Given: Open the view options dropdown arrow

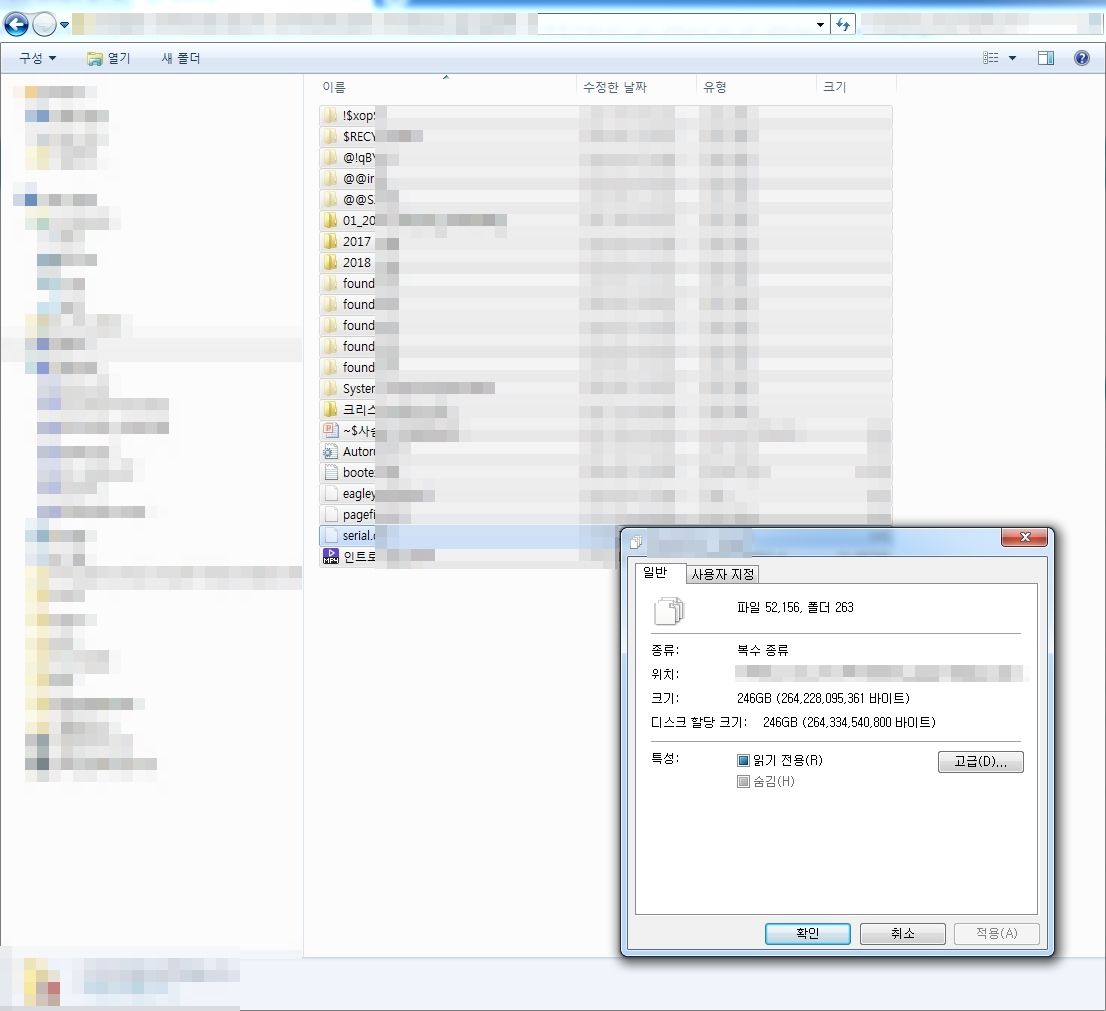Looking at the screenshot, I should click(x=1012, y=58).
